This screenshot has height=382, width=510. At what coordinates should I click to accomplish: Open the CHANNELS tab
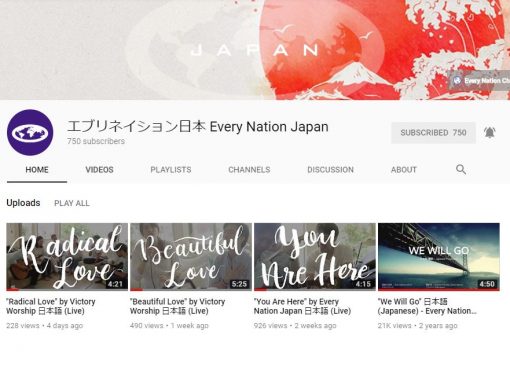pos(249,170)
